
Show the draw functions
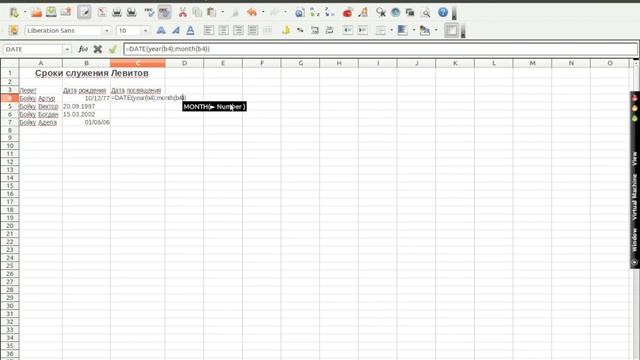pos(362,13)
